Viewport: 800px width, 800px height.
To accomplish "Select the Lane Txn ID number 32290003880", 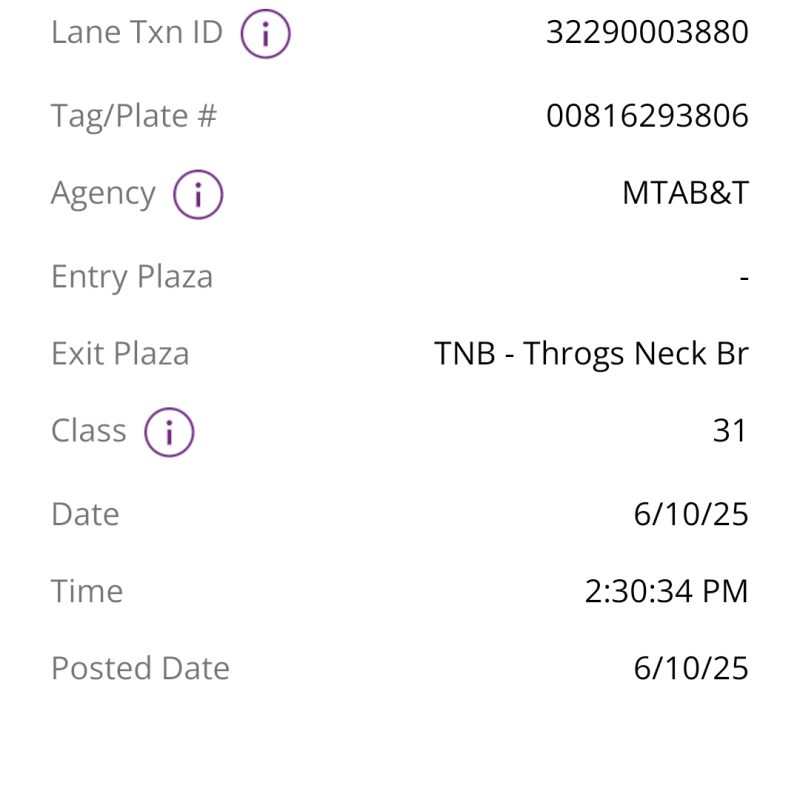I will point(647,32).
